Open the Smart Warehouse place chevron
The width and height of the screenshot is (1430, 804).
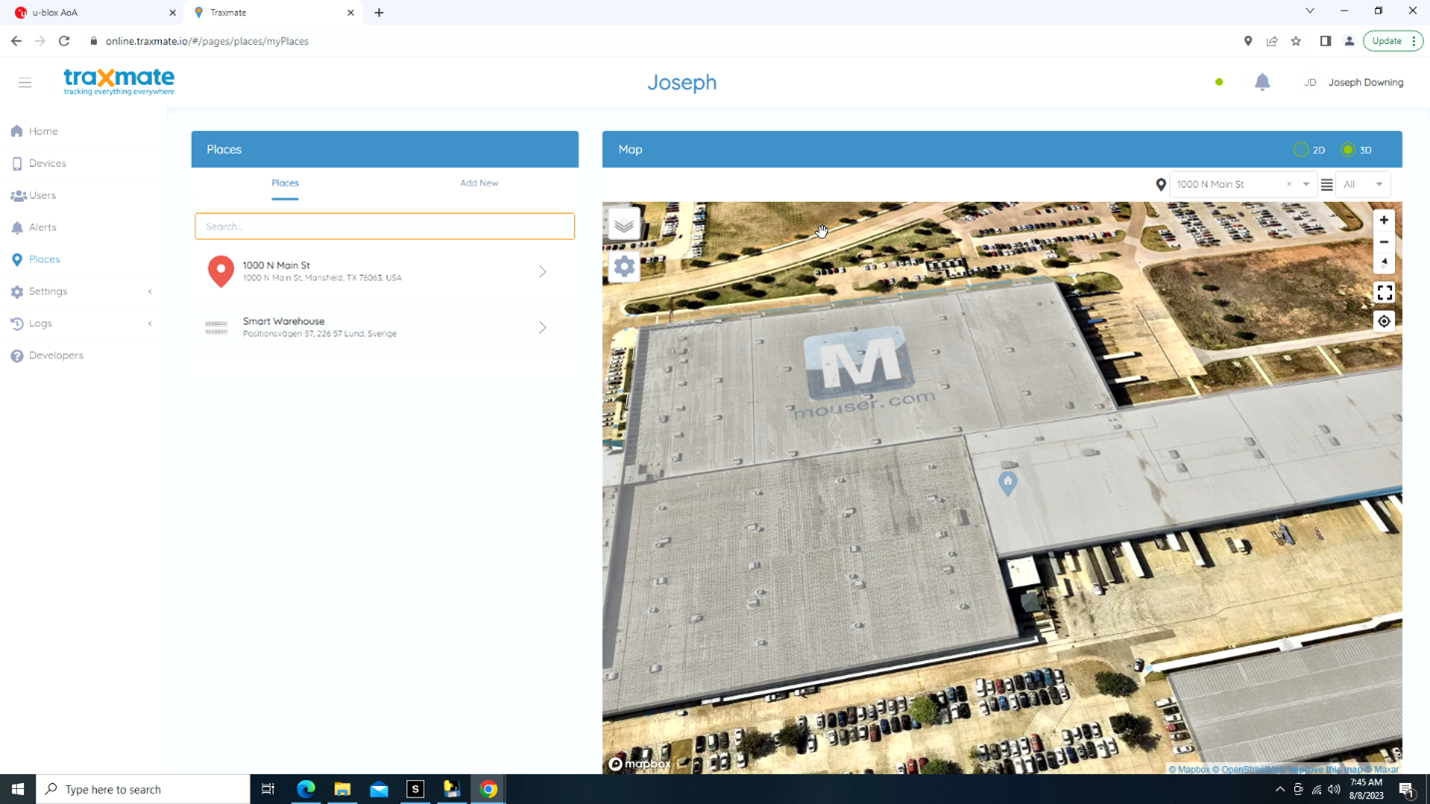[542, 327]
